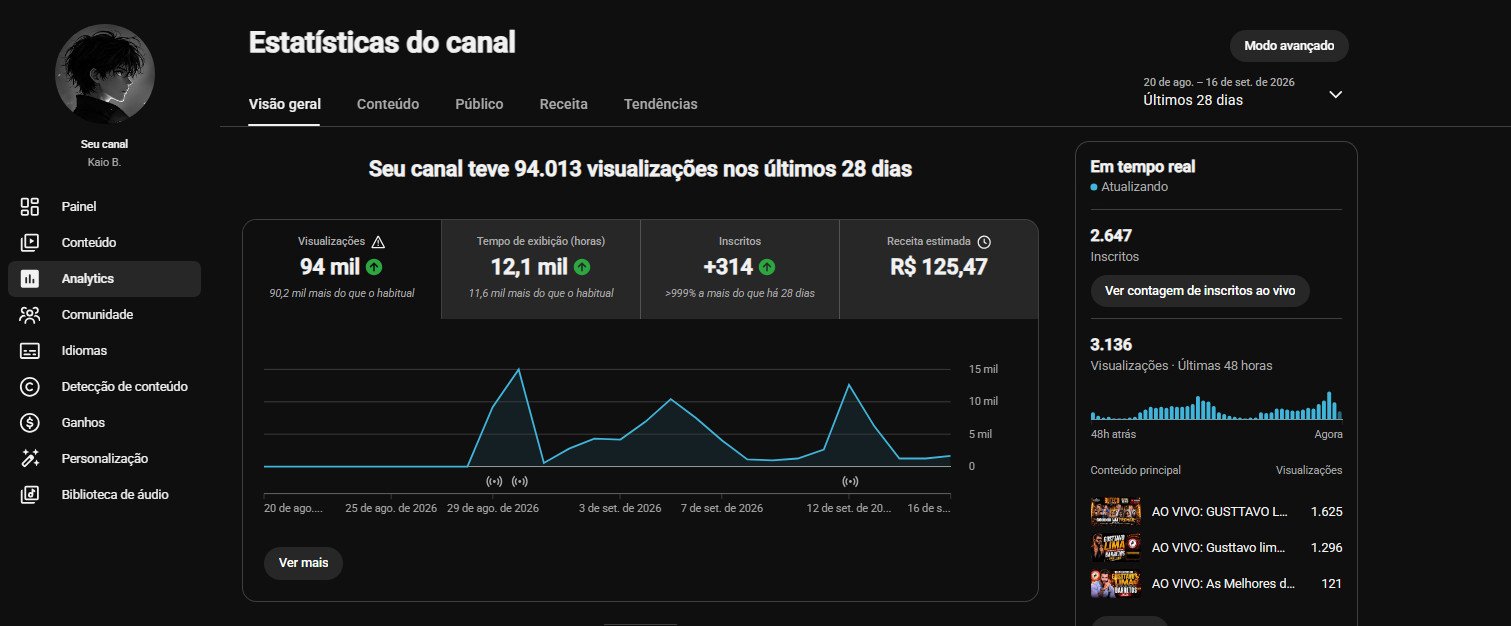The height and width of the screenshot is (626, 1511).
Task: Click Ver contagem de inscritos ao vivo
Action: coord(1200,291)
